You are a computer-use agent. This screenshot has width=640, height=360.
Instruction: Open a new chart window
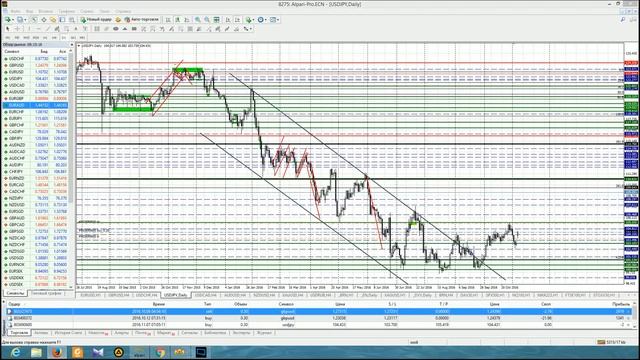tap(7, 20)
